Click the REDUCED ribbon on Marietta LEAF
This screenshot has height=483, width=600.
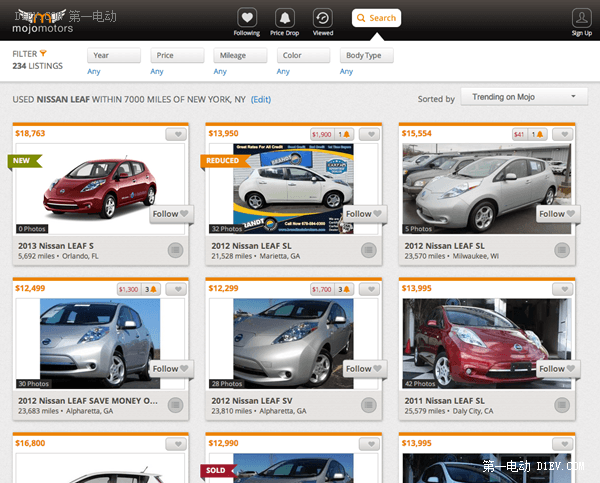pyautogui.click(x=225, y=161)
